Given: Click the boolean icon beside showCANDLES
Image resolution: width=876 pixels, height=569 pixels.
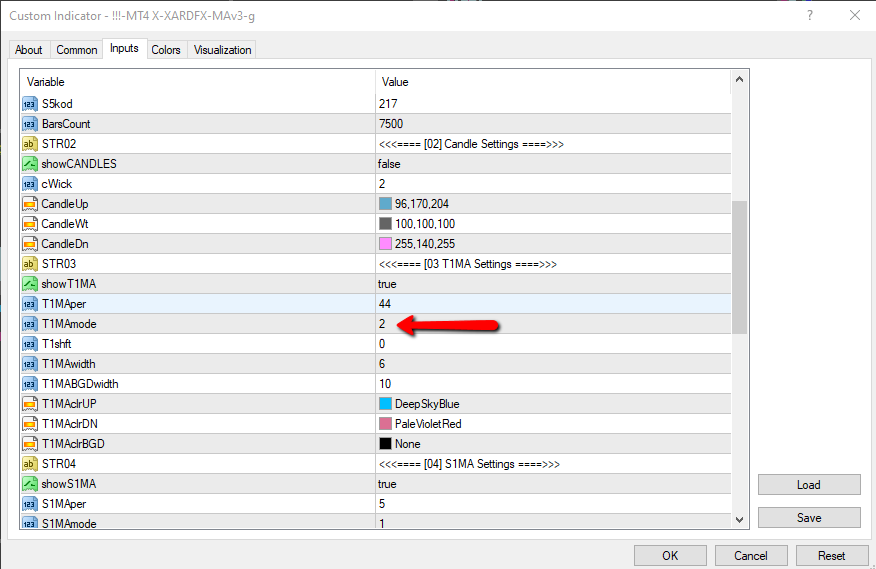Looking at the screenshot, I should pos(30,164).
